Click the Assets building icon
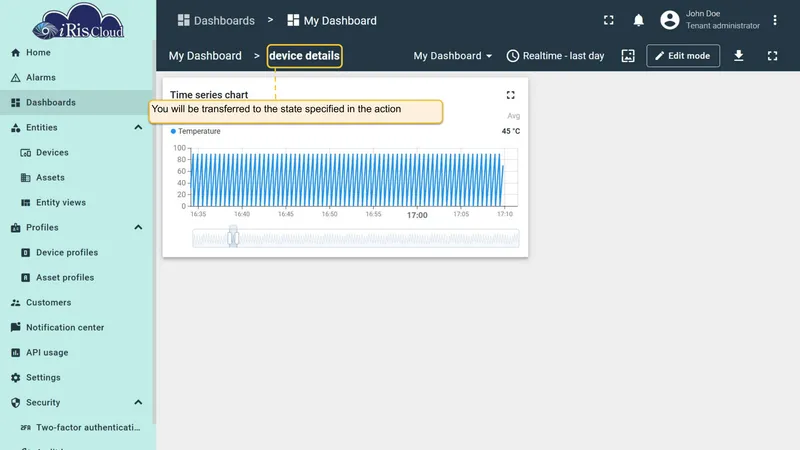The width and height of the screenshot is (800, 450). click(26, 178)
